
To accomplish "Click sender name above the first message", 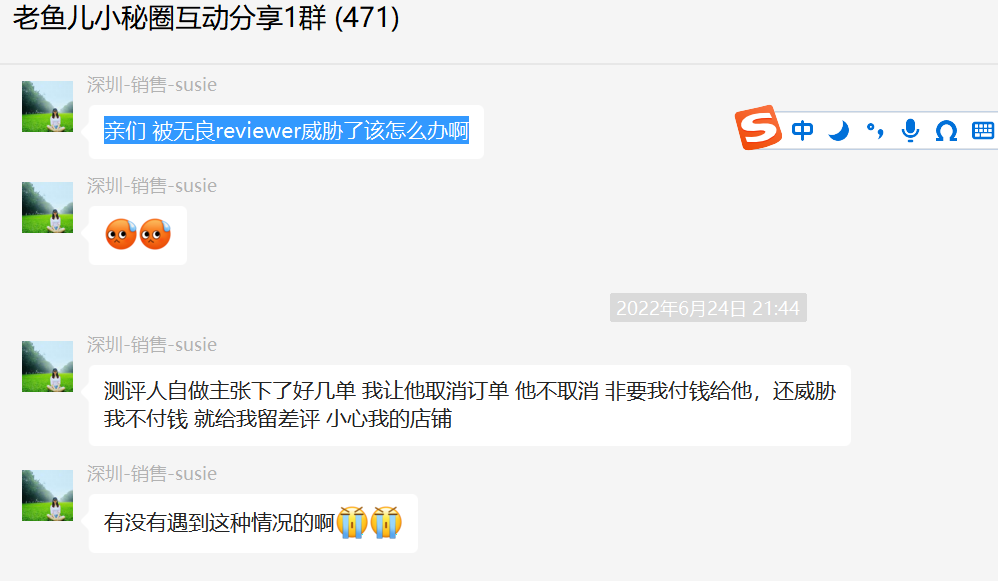I will tap(151, 85).
